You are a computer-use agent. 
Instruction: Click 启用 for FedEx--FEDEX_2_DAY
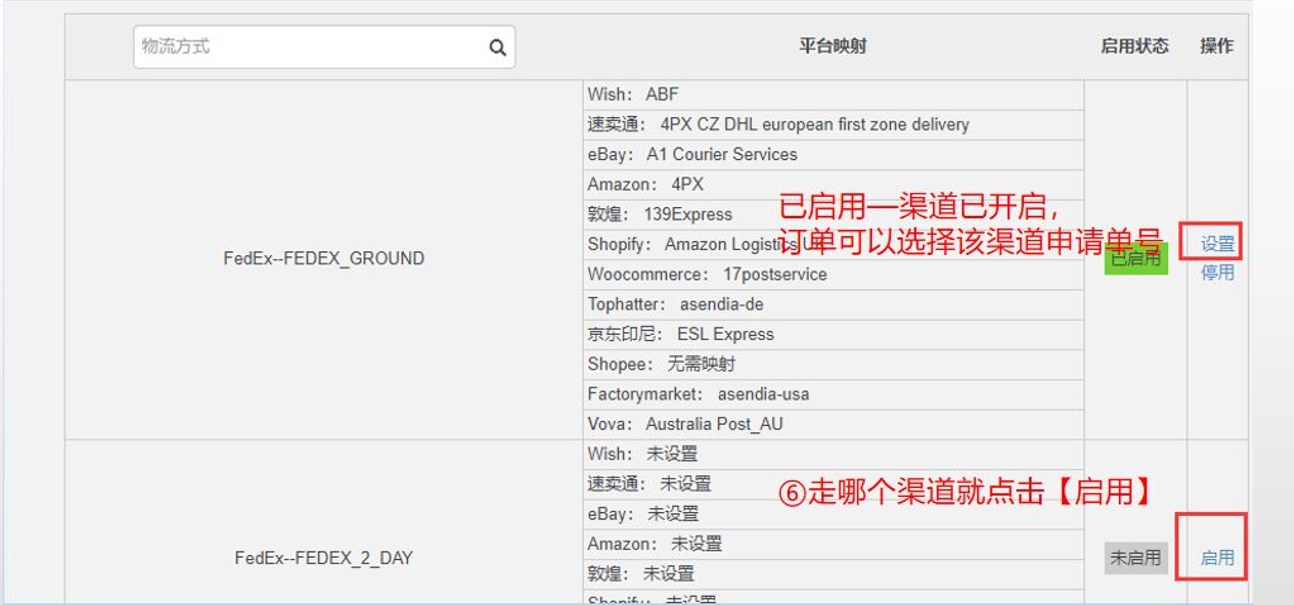(1217, 558)
